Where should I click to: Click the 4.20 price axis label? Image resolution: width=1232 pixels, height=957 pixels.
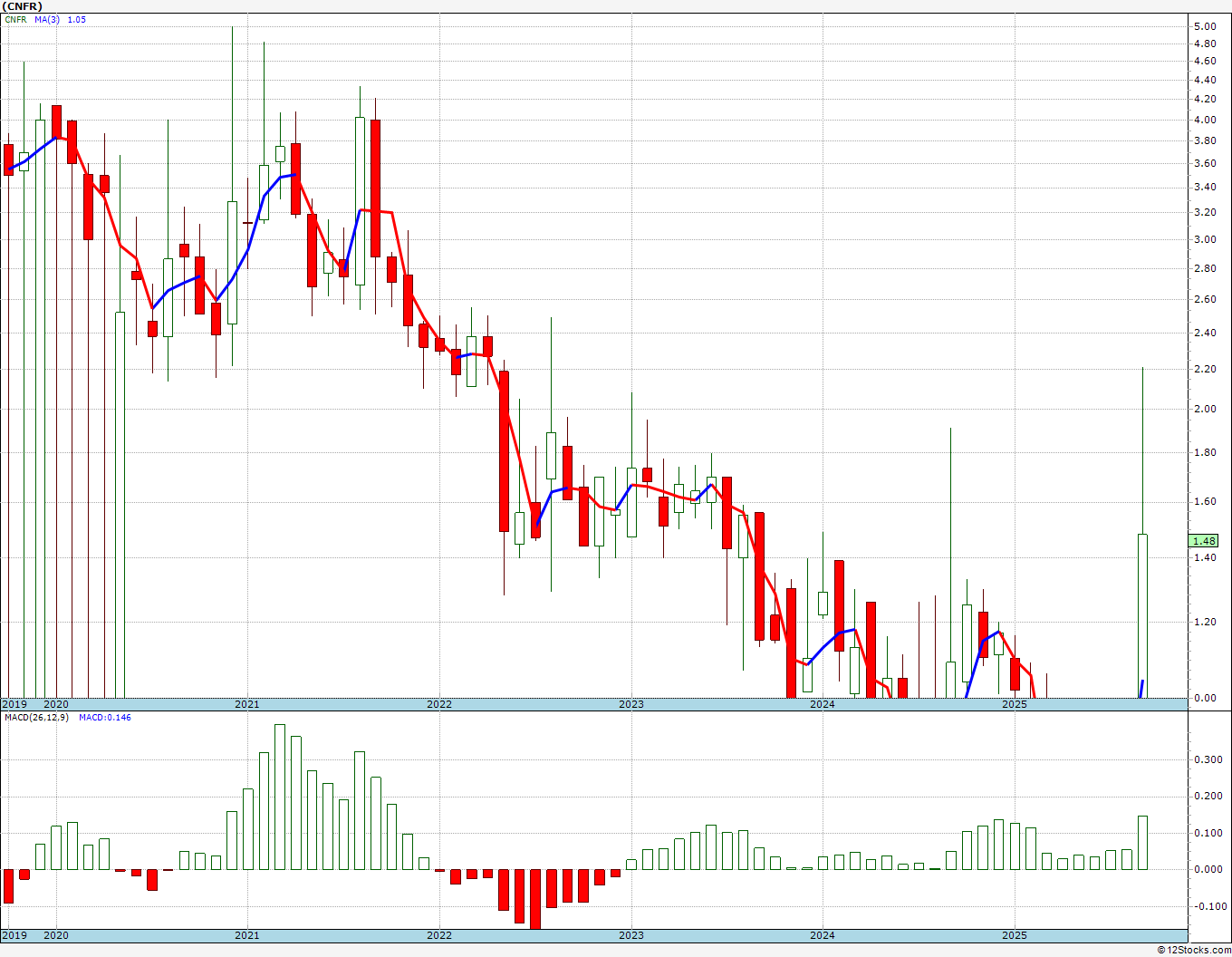1204,99
